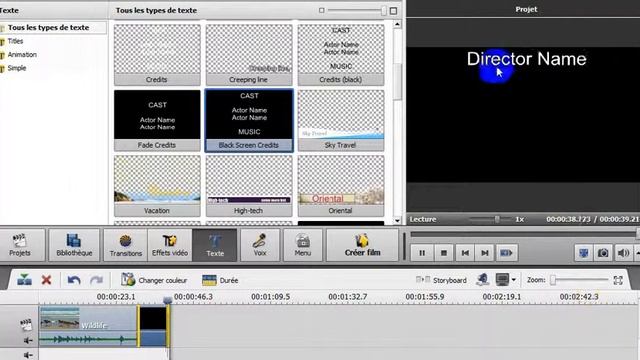Click the 00:01:09.5 ruler mark
Image resolution: width=640 pixels, height=360 pixels.
coord(271,297)
